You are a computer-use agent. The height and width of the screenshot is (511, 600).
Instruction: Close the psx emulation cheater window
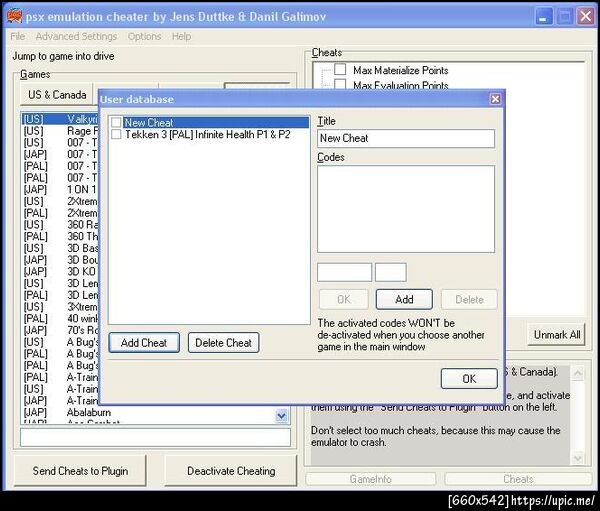pos(585,16)
